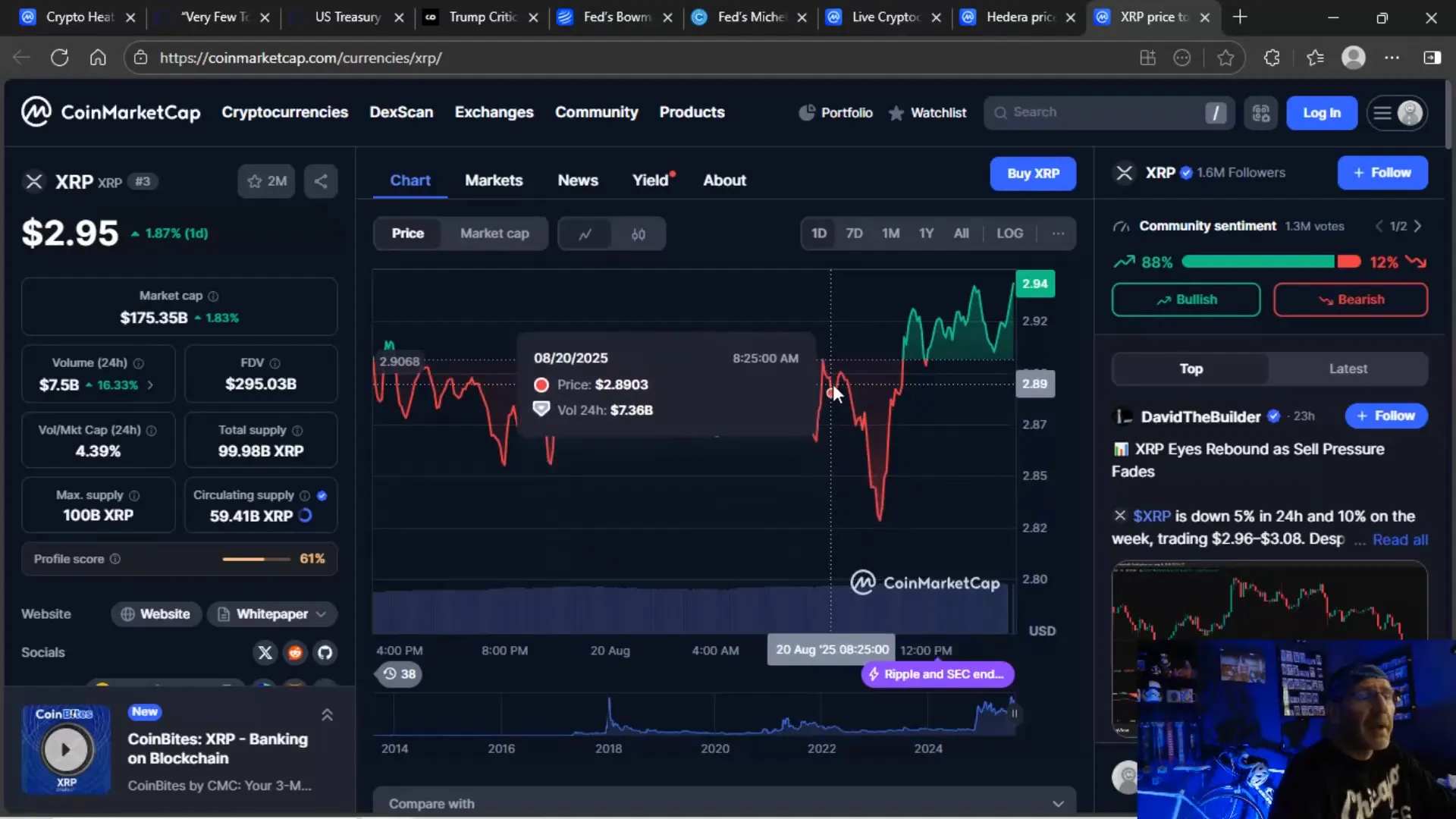Collapse the CoinBites card chevron
Screen dimensions: 1456x819
pos(327,715)
